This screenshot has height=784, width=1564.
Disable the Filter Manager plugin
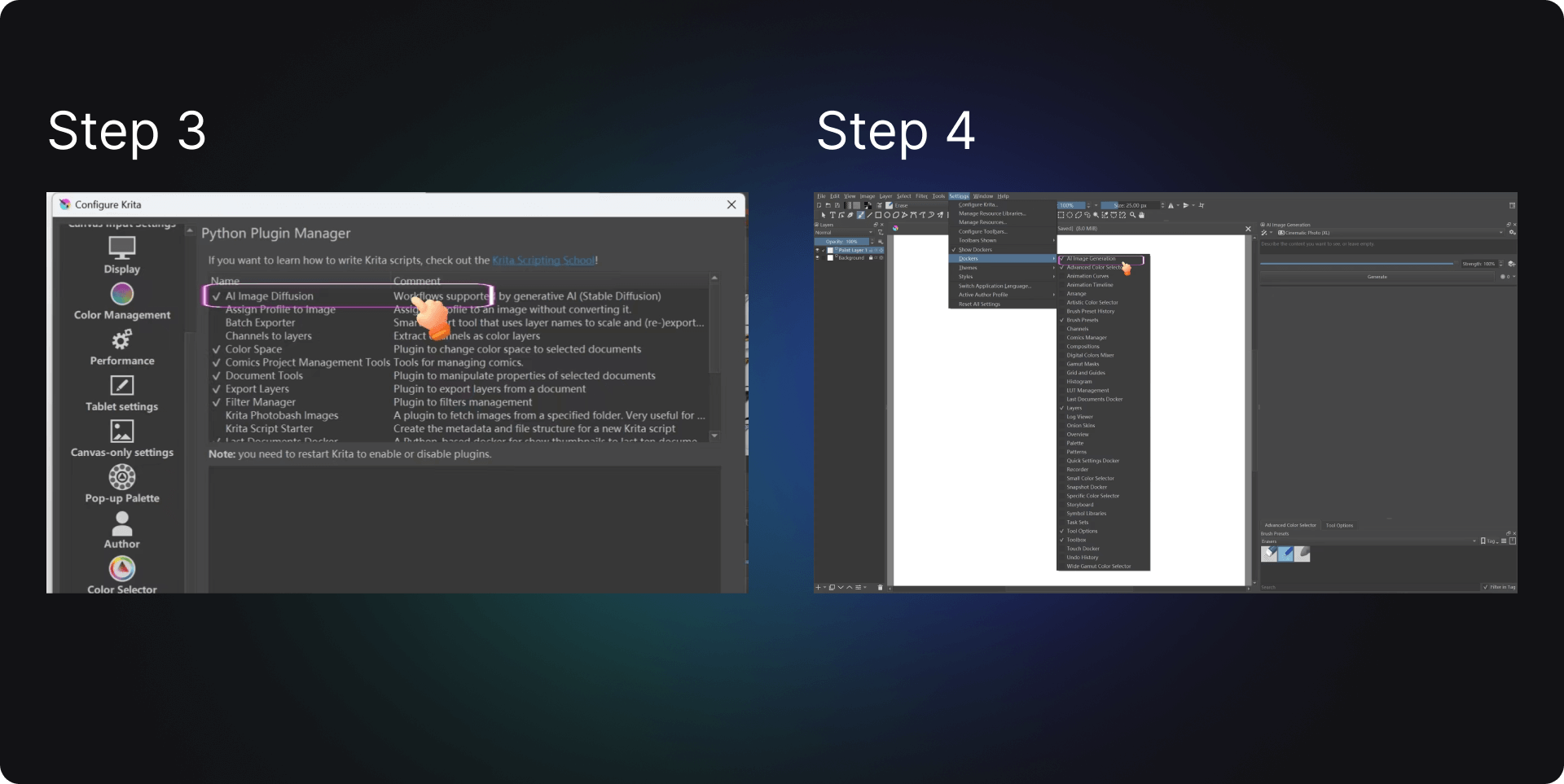tap(217, 402)
